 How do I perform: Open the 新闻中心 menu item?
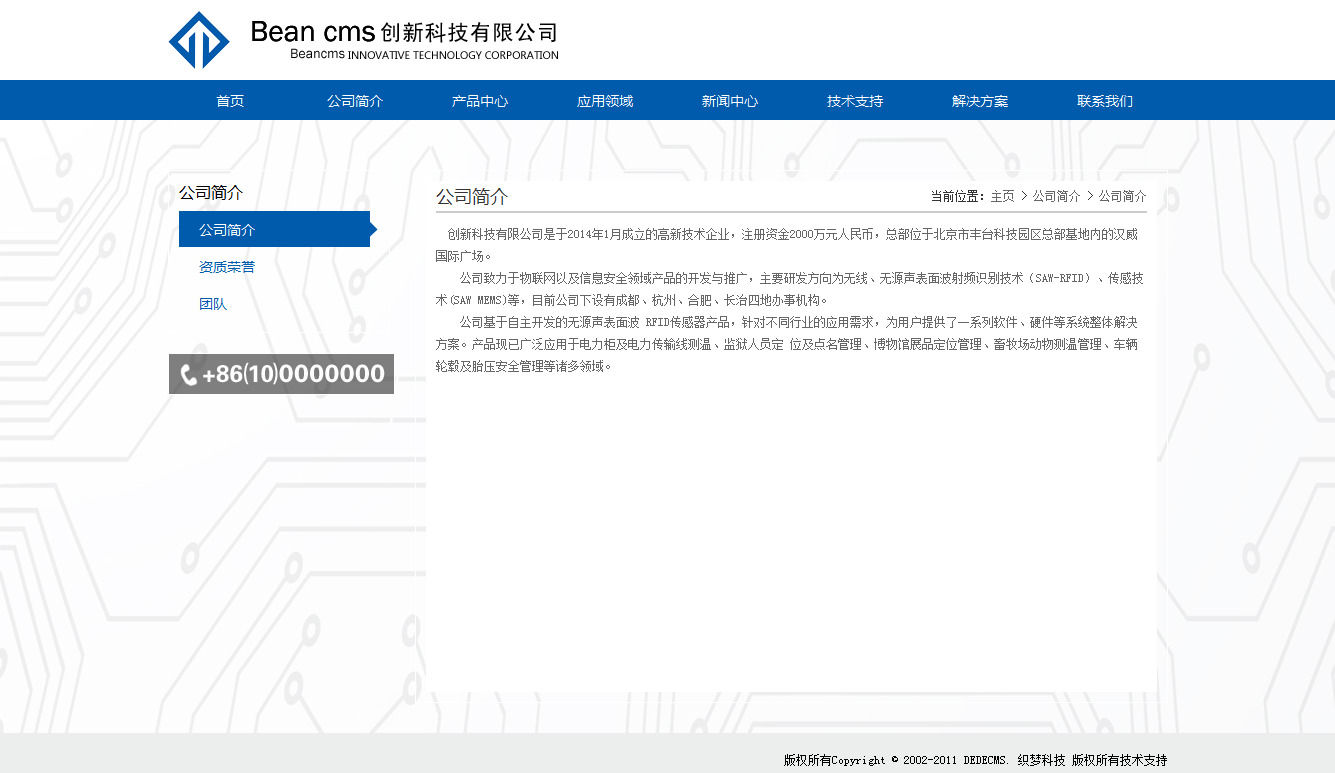[730, 101]
